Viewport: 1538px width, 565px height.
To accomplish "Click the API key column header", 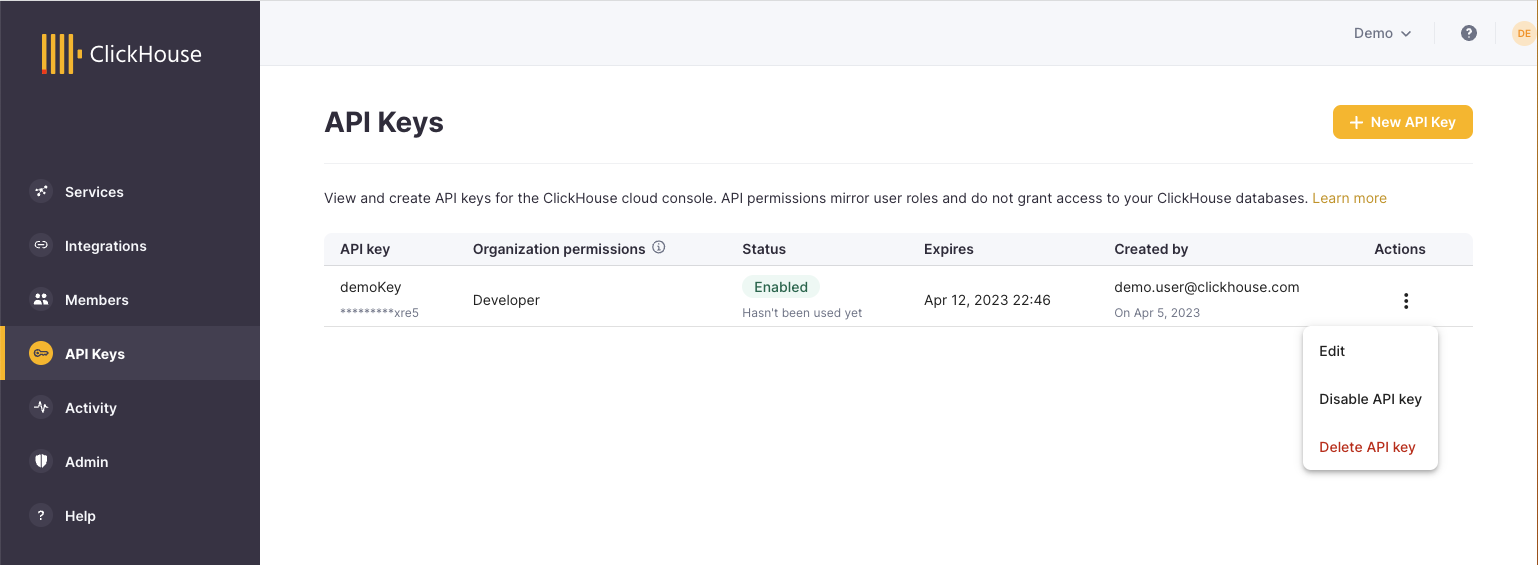I will 365,249.
